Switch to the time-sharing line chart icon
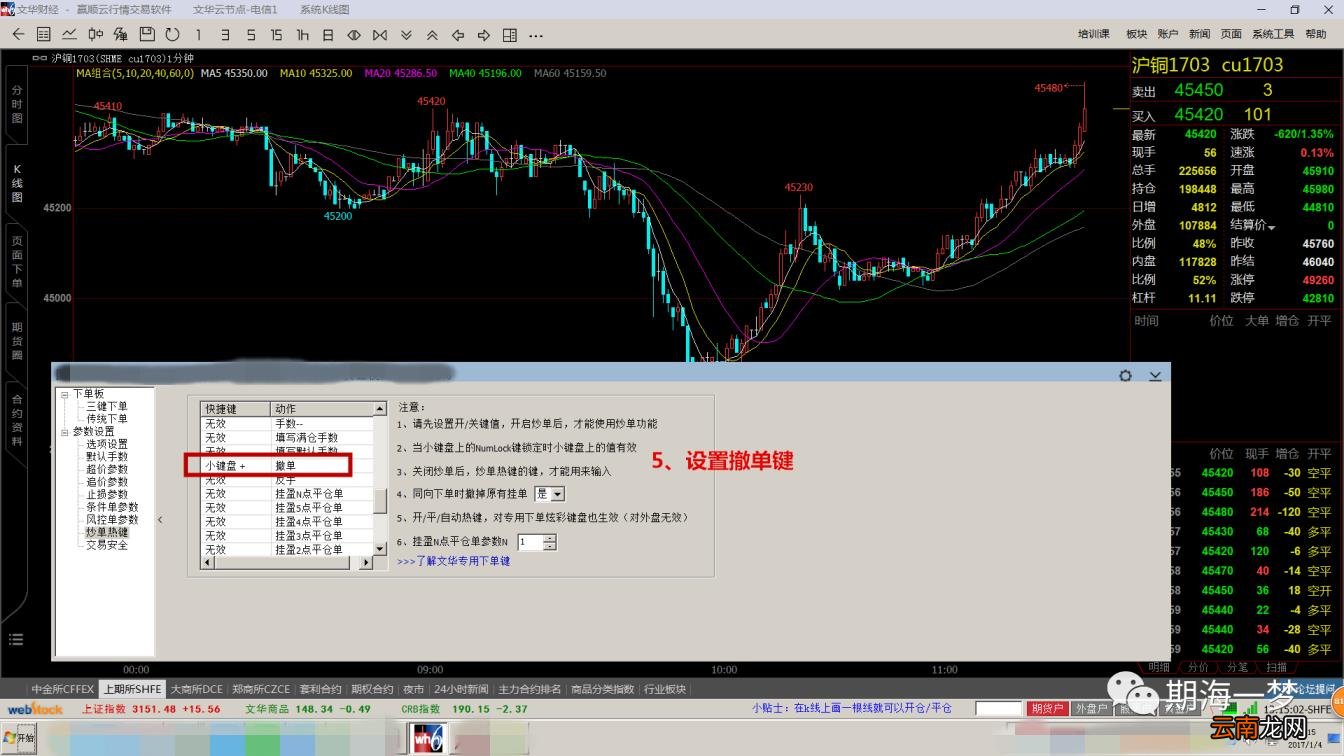Image resolution: width=1344 pixels, height=756 pixels. click(69, 34)
